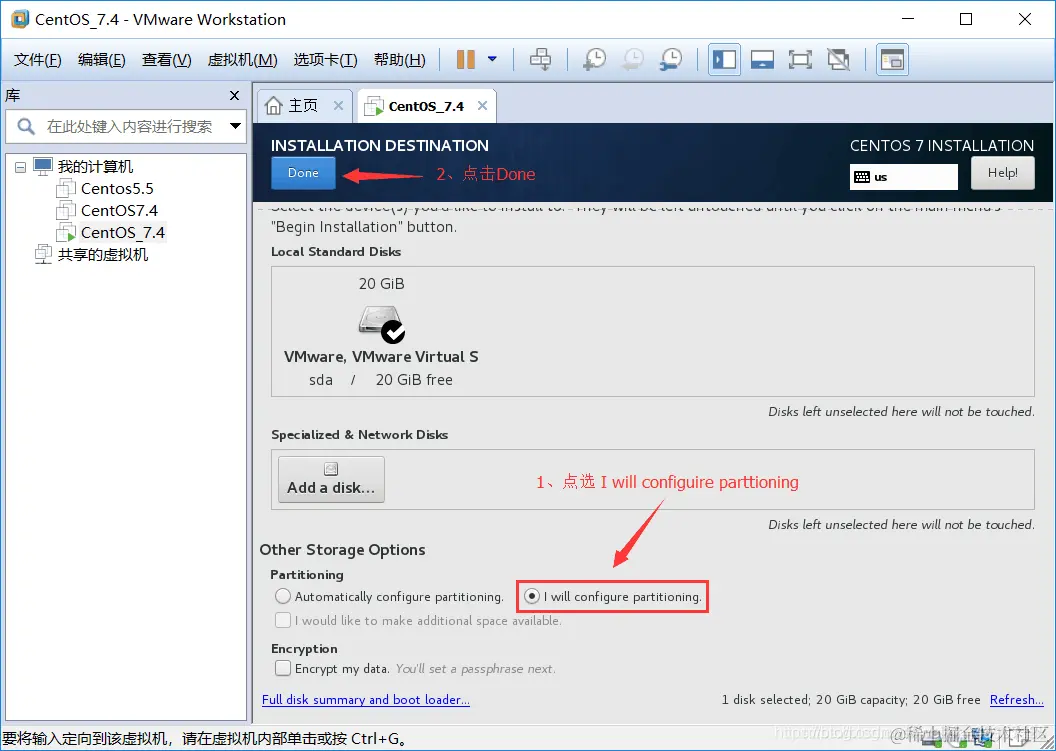Check Encrypt my data checkbox
Viewport: 1056px width, 751px height.
tap(283, 668)
